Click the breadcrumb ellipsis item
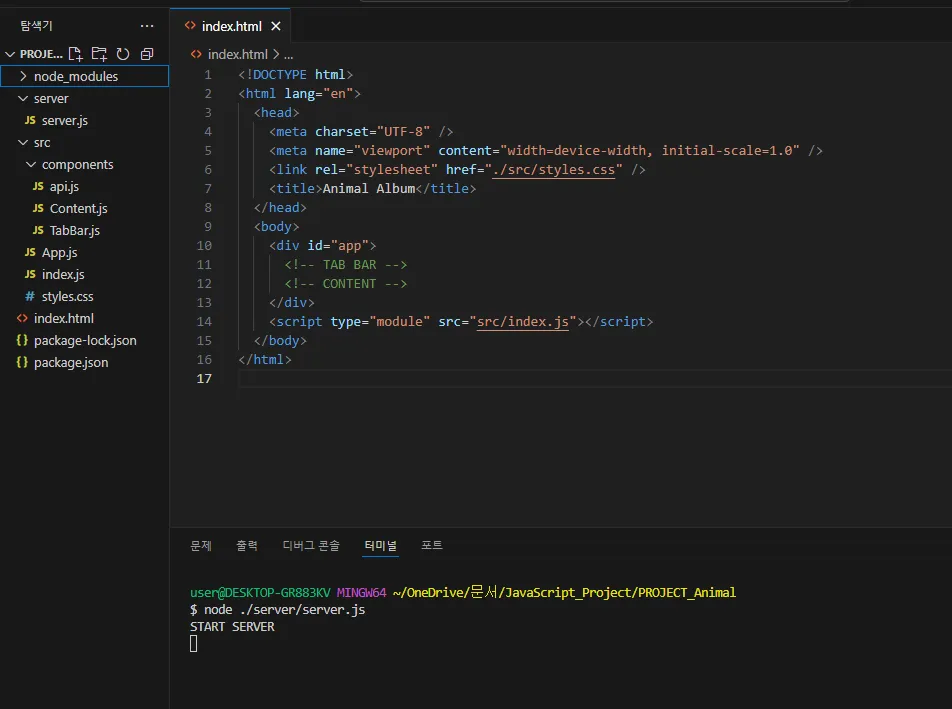 pyautogui.click(x=288, y=55)
